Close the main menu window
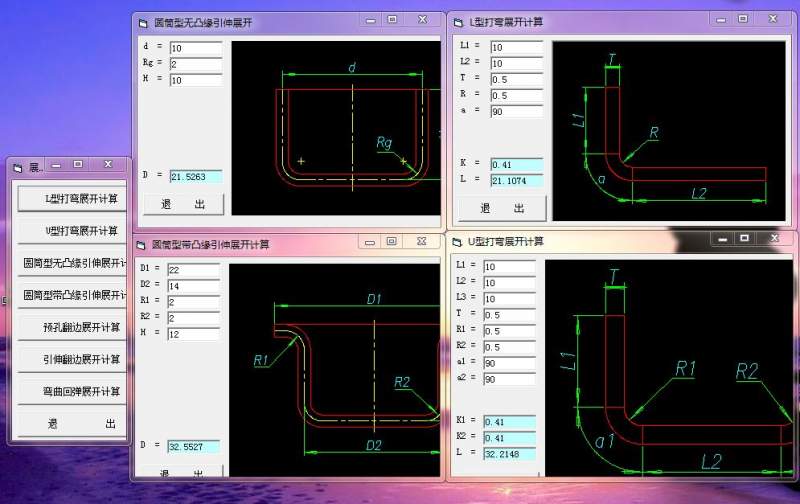Screen dimensions: 800x504 coord(108,164)
